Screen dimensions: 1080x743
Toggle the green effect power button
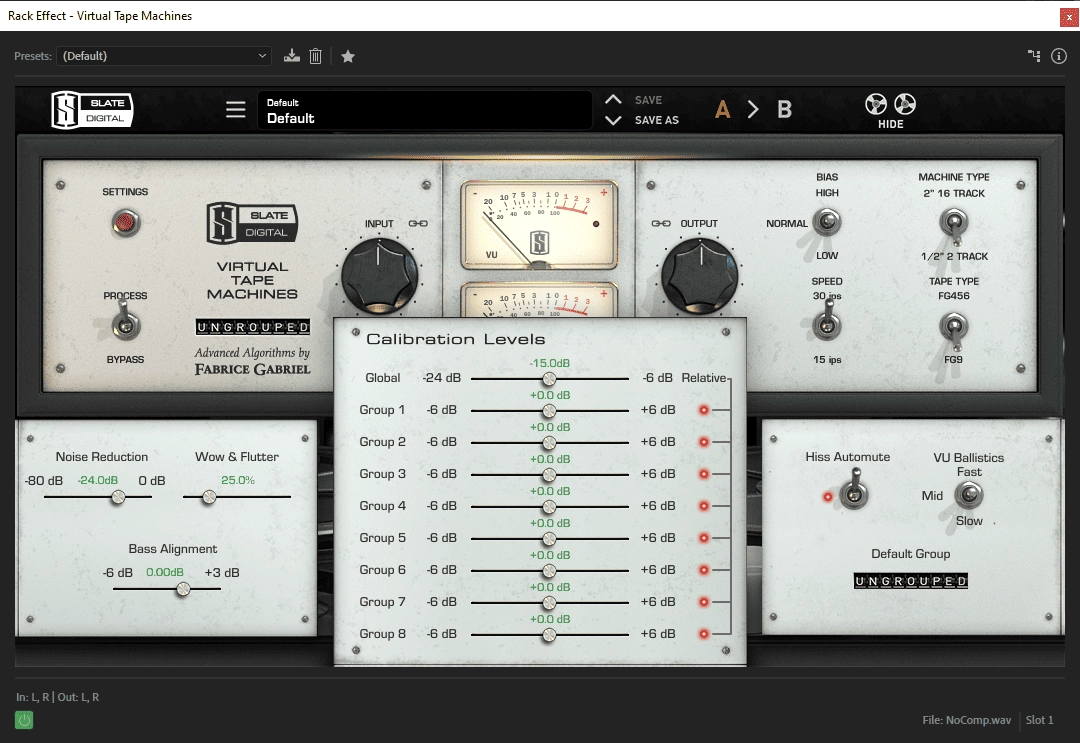24,720
